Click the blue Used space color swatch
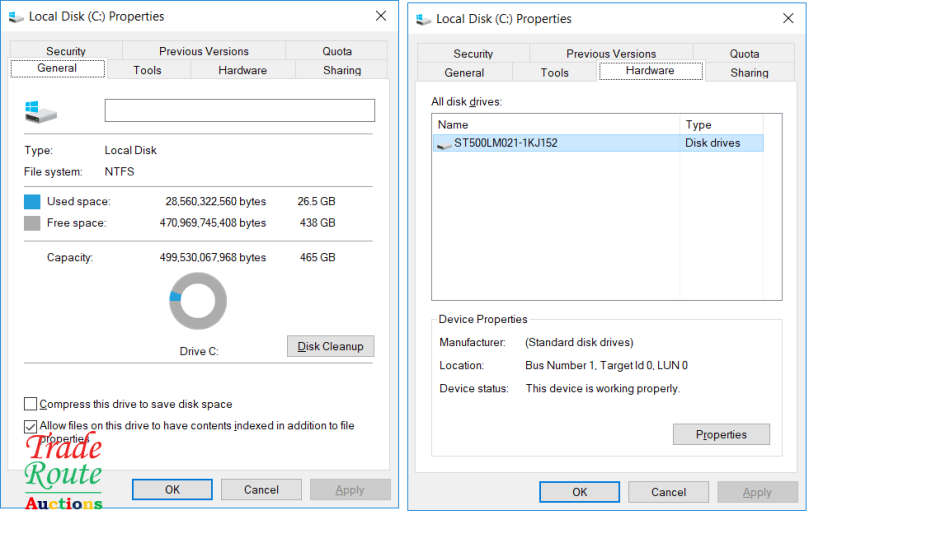Screen dimensions: 950x534 tap(32, 202)
